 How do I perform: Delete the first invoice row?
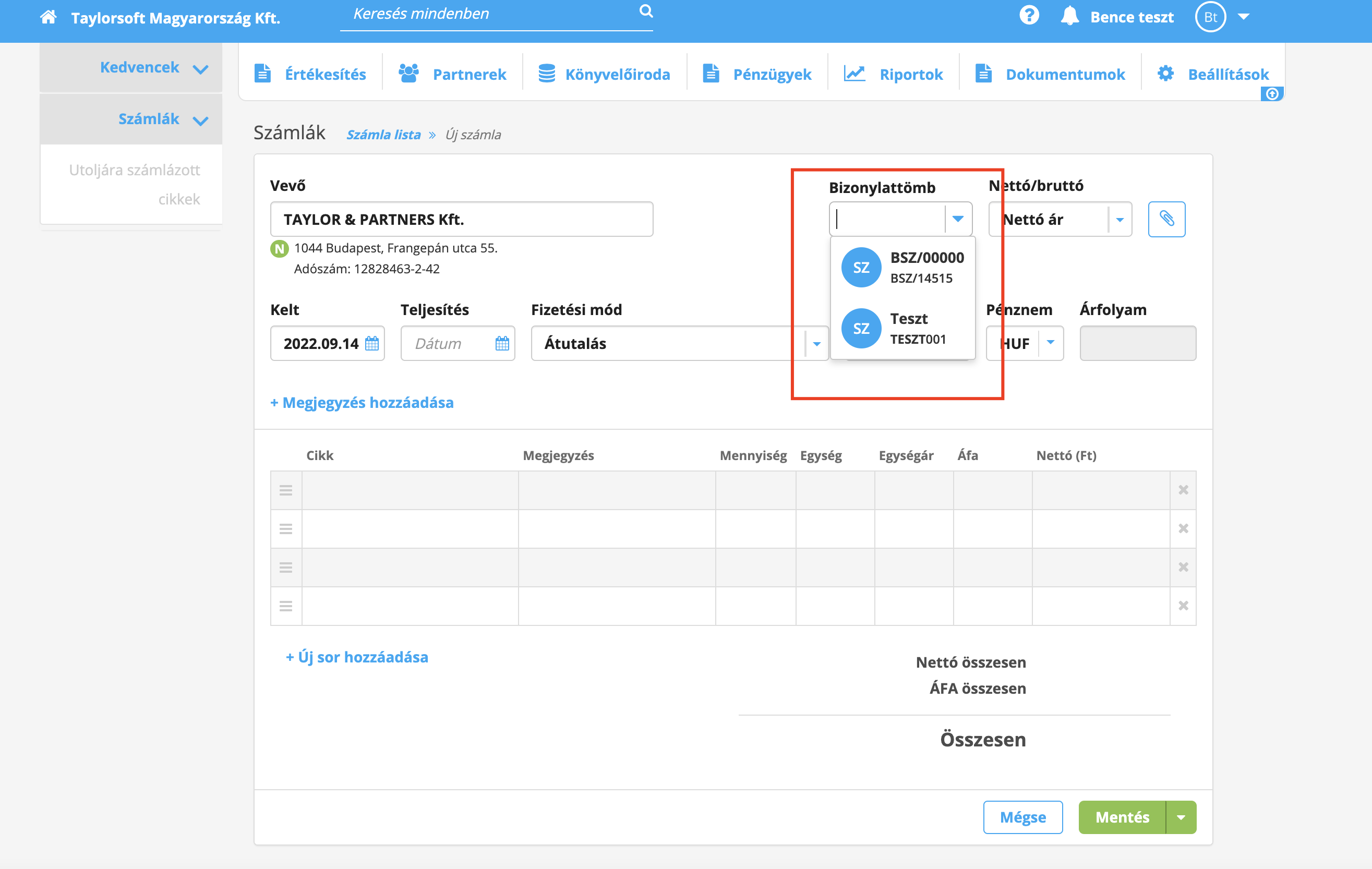pyautogui.click(x=1183, y=490)
